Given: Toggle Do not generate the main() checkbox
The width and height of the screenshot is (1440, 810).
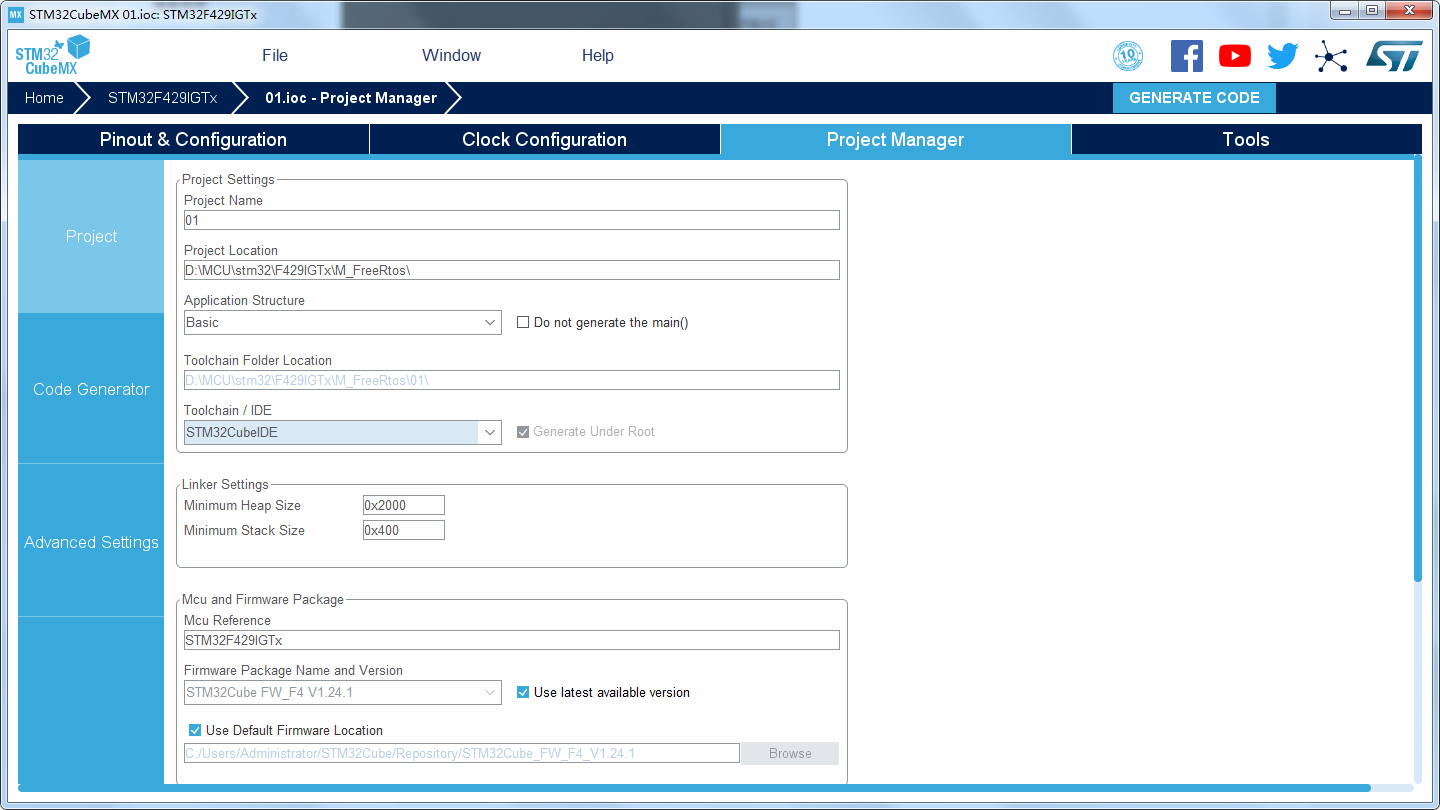Looking at the screenshot, I should click(x=523, y=322).
